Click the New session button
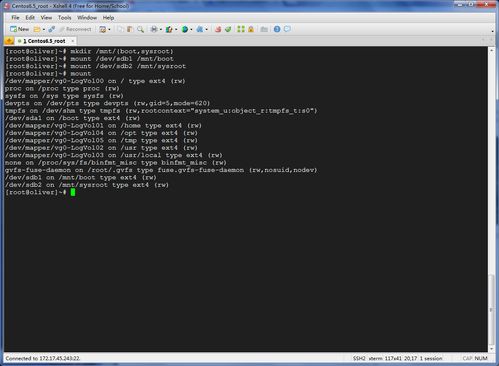499x366 pixels. 19,29
